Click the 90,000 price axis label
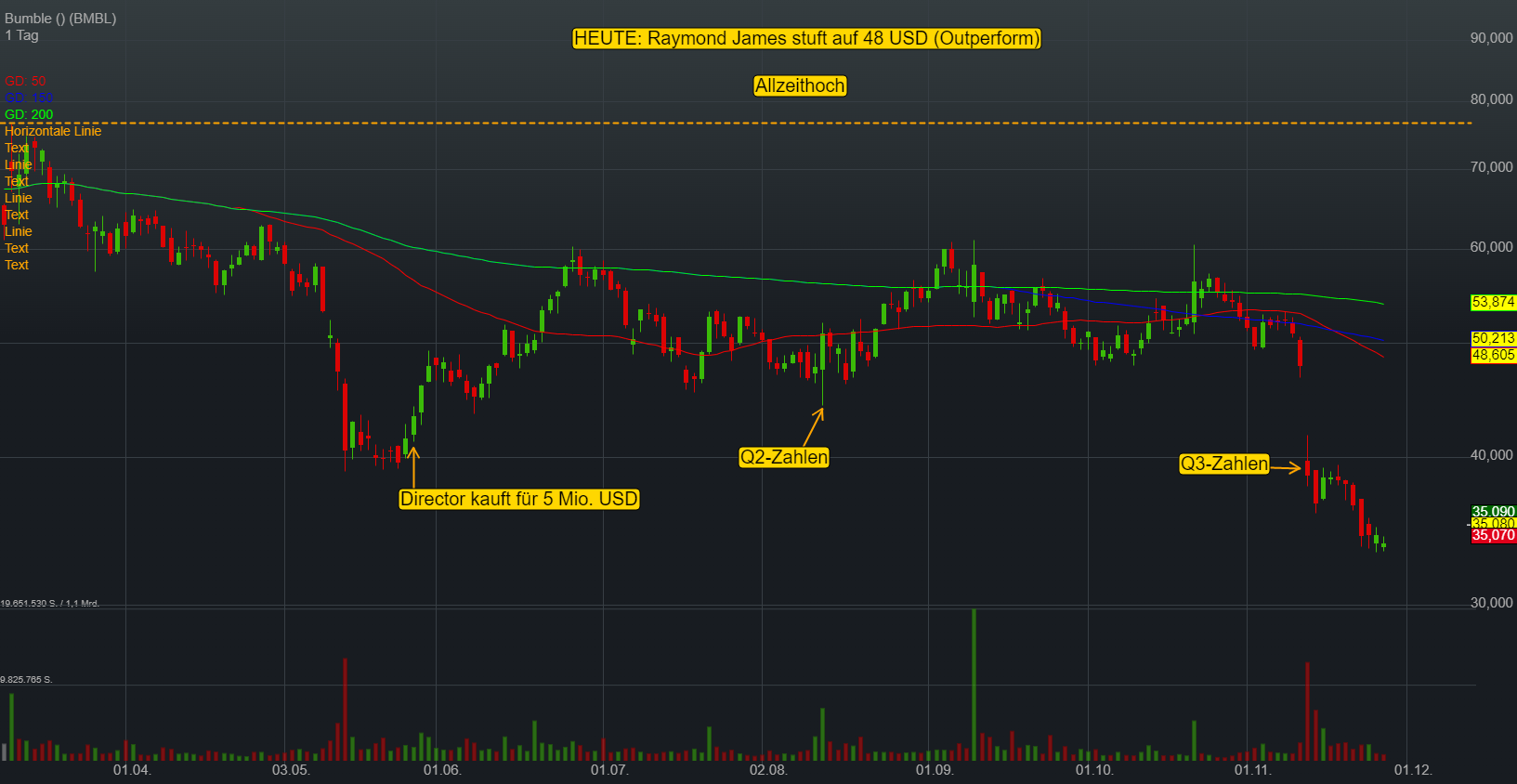The height and width of the screenshot is (784, 1517). point(1492,38)
